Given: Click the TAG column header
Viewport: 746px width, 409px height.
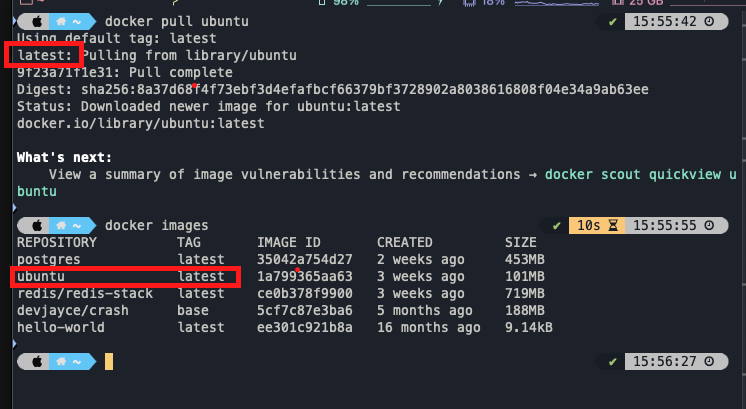Looking at the screenshot, I should (x=189, y=243).
